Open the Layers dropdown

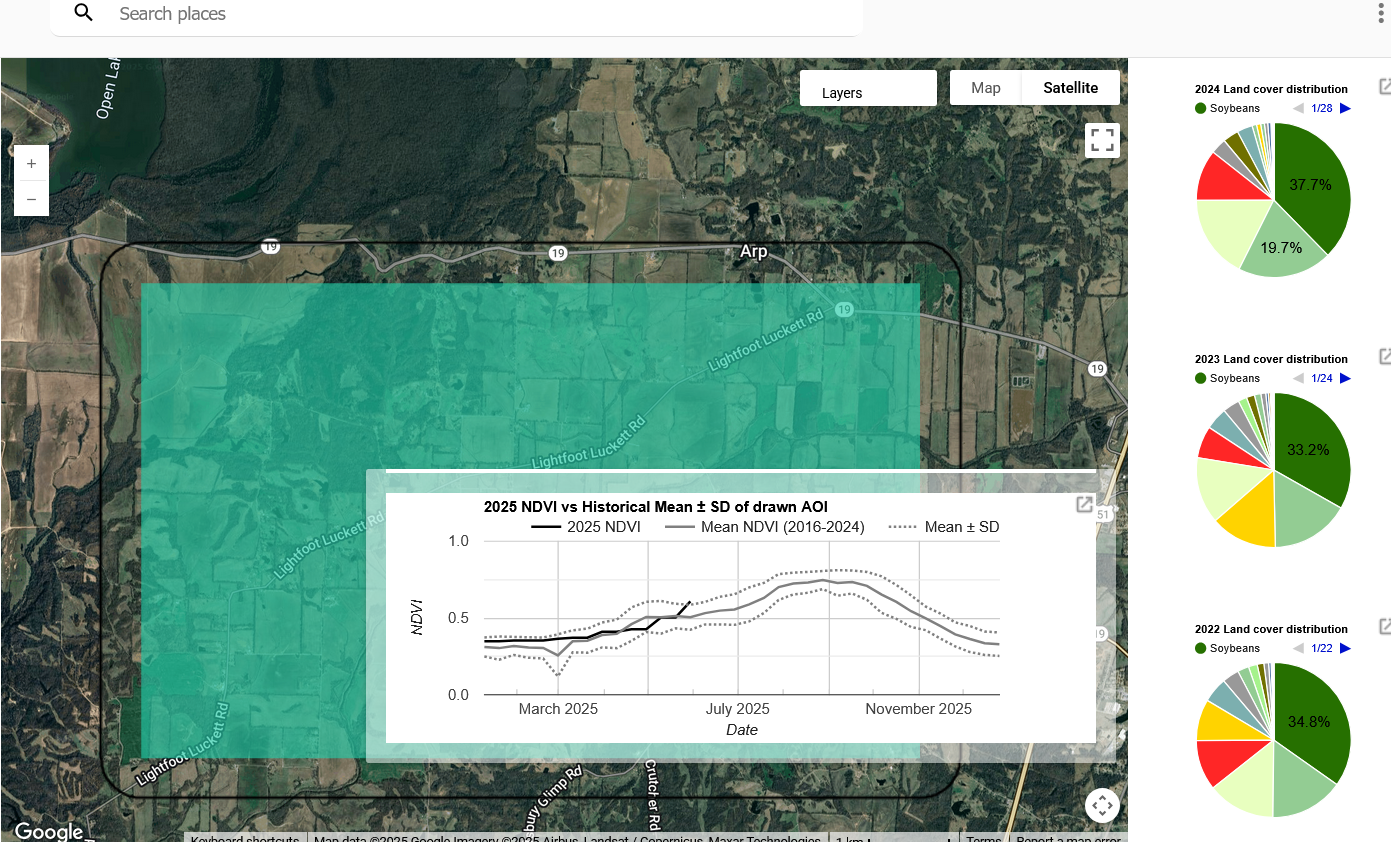(x=868, y=89)
